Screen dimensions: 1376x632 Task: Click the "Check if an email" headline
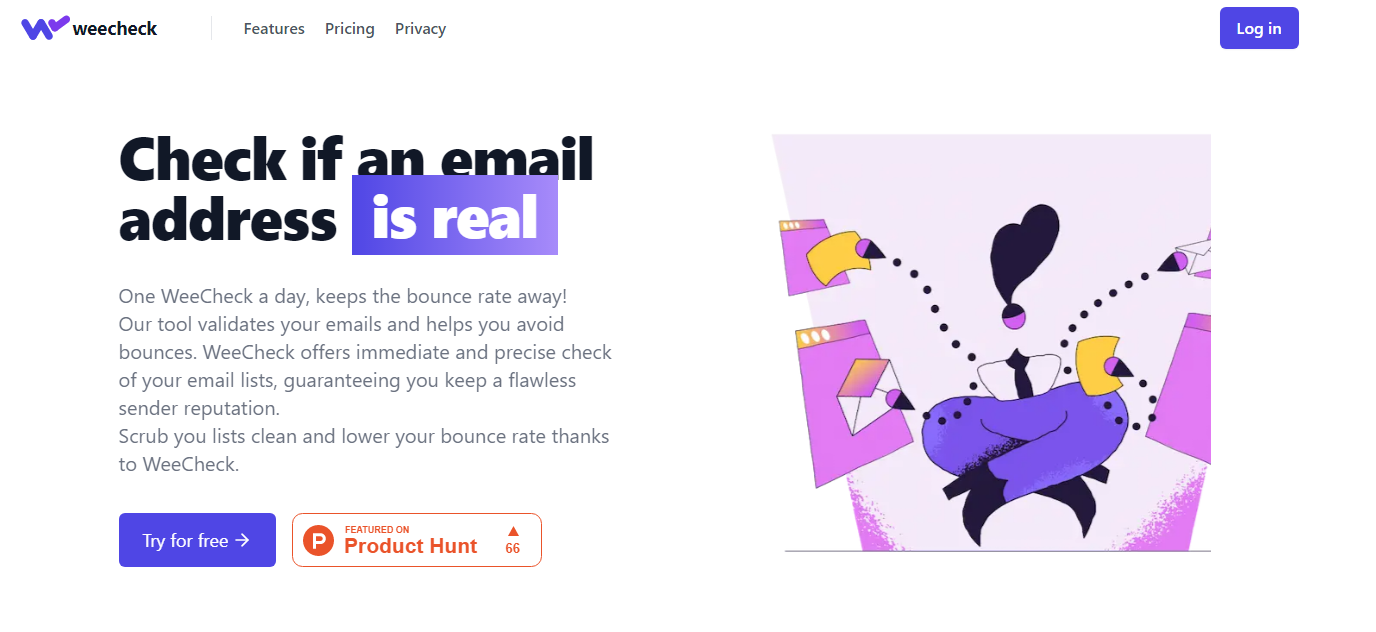(356, 160)
